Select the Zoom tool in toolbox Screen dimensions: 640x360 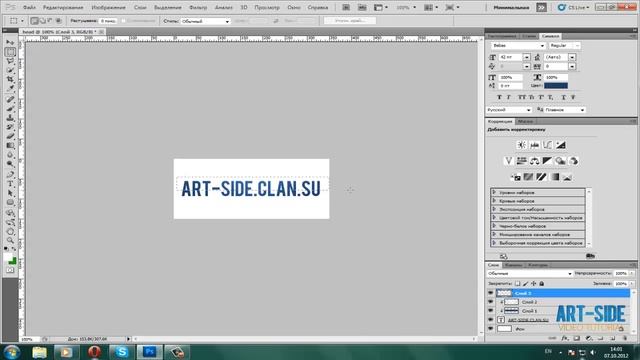point(10,240)
